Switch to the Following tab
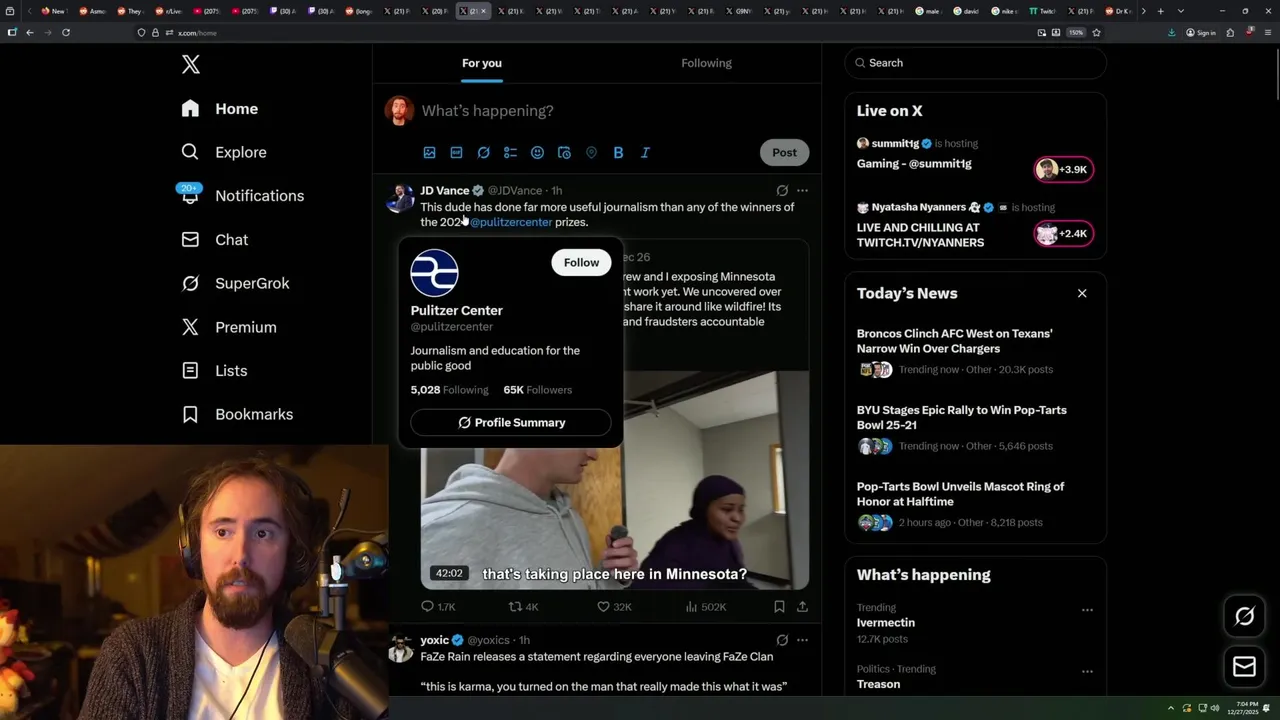This screenshot has height=720, width=1280. pyautogui.click(x=707, y=63)
